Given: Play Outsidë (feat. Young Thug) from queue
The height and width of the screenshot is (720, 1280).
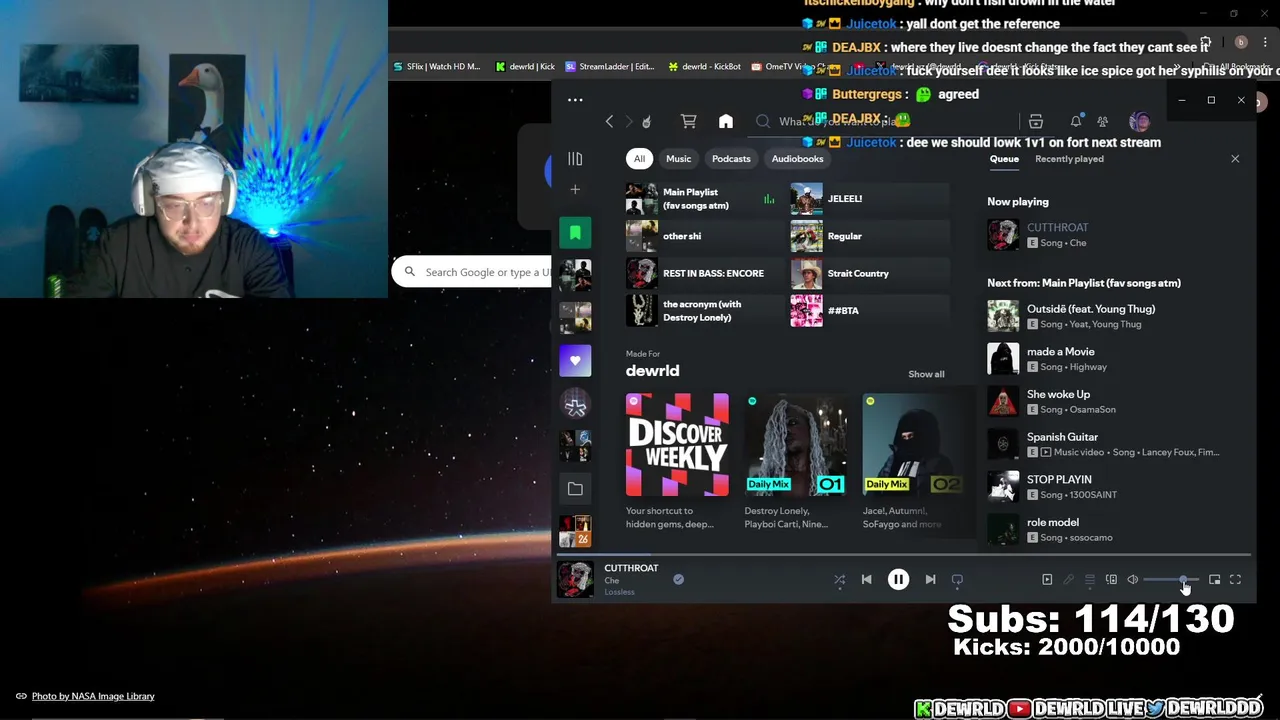Looking at the screenshot, I should pos(1115,316).
